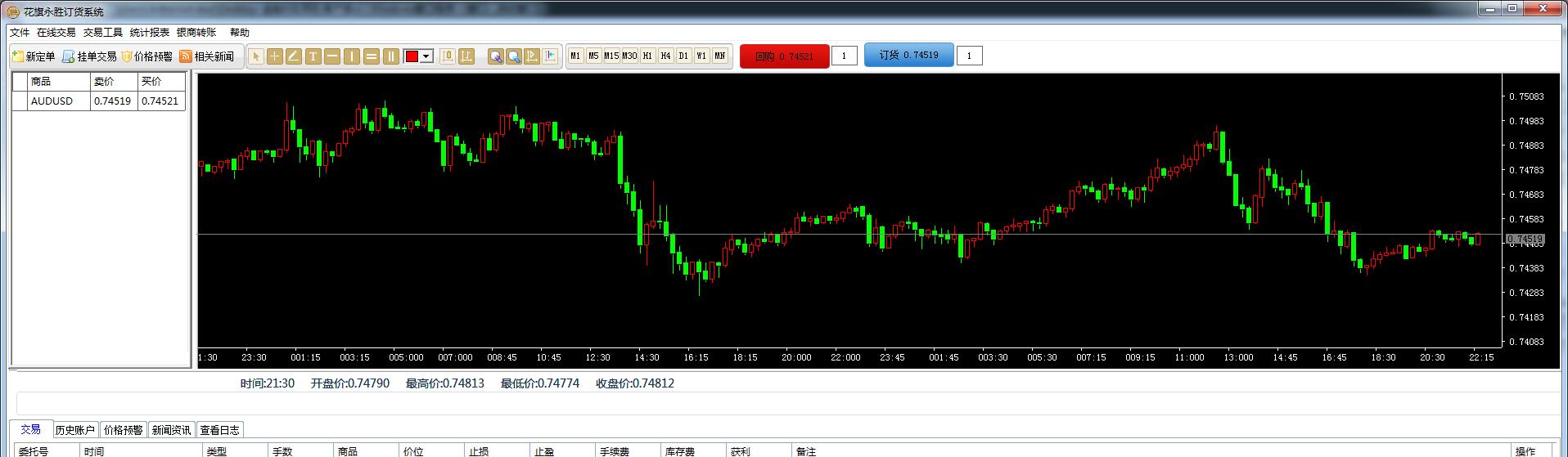Switch chart to M15 timeframe
The width and height of the screenshot is (1568, 457).
[x=611, y=56]
